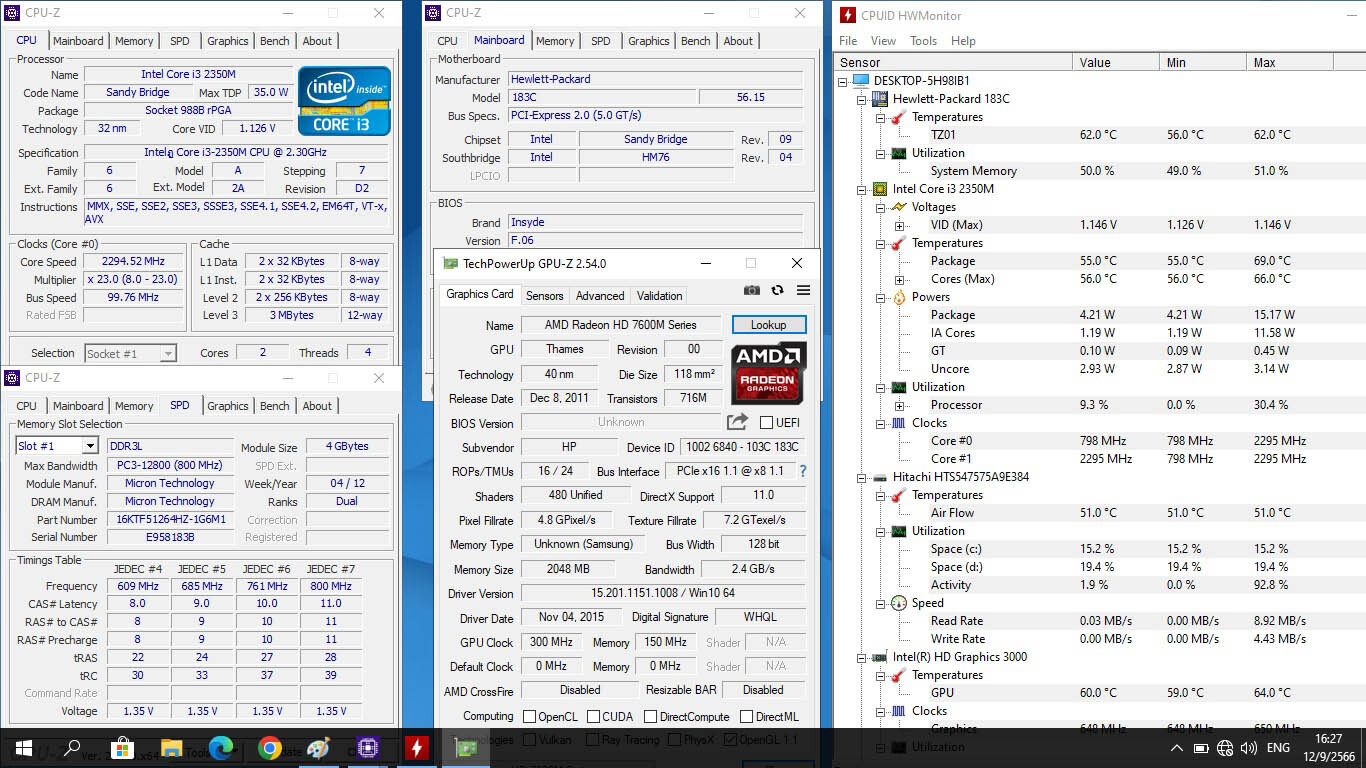This screenshot has width=1366, height=768.
Task: Take a GPU-Z screenshot with the camera icon
Action: (x=752, y=290)
